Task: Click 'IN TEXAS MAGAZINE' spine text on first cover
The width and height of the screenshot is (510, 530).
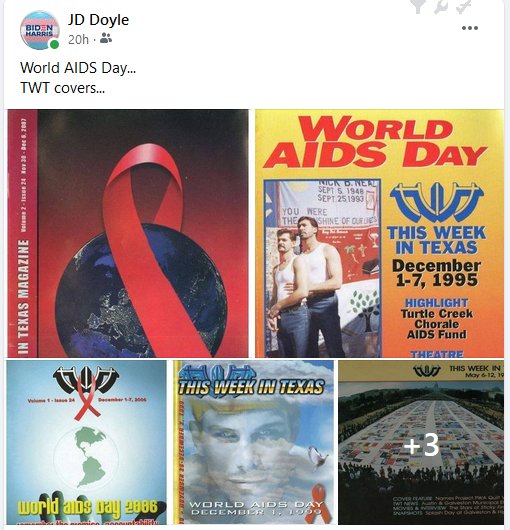Action: 23,297
